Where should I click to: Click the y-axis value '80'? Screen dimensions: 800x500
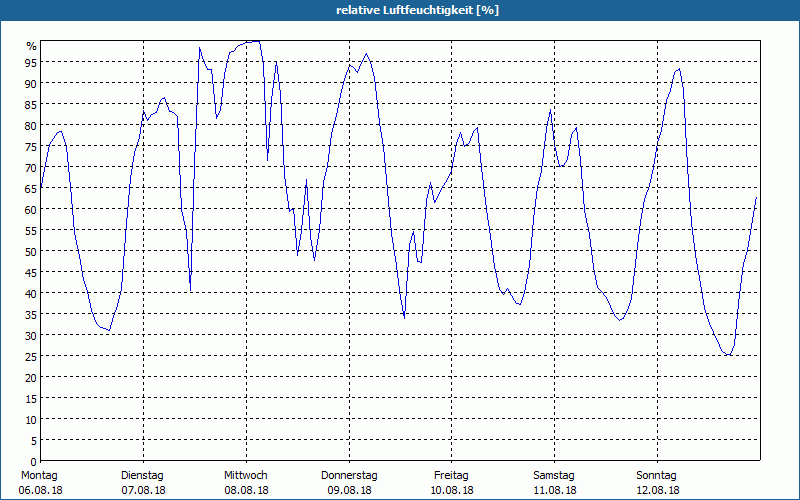tap(31, 126)
